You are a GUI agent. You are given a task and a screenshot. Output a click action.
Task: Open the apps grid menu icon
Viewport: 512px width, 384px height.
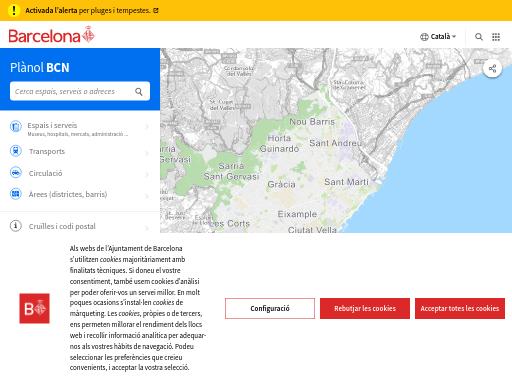pos(496,37)
